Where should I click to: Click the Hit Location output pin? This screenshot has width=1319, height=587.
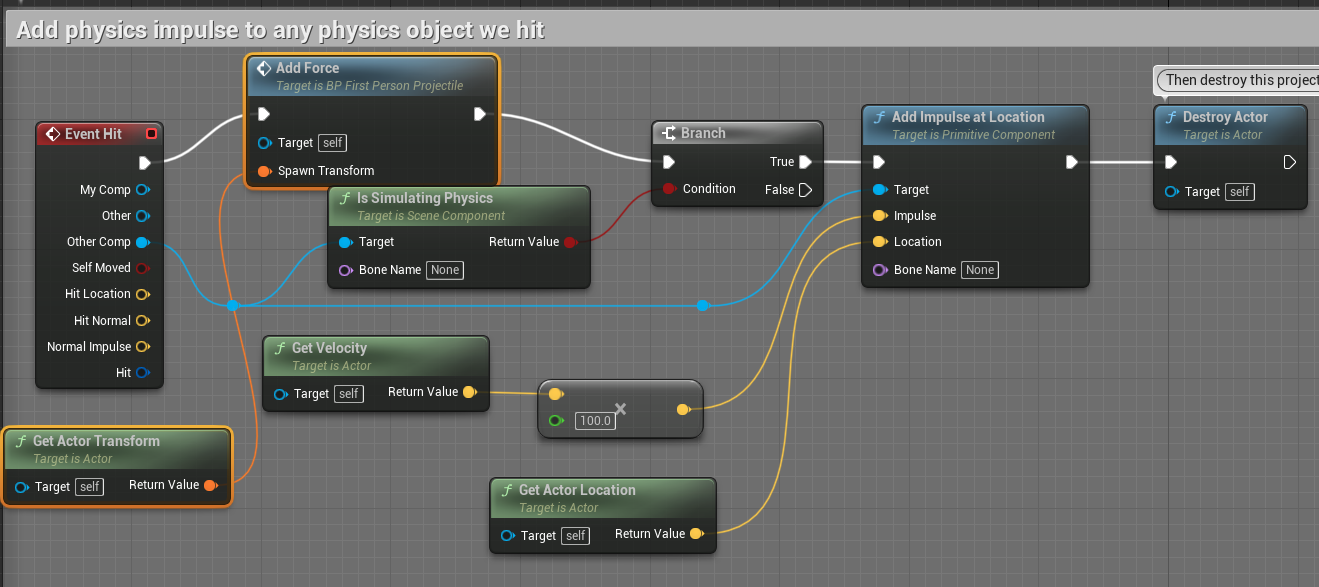[142, 294]
